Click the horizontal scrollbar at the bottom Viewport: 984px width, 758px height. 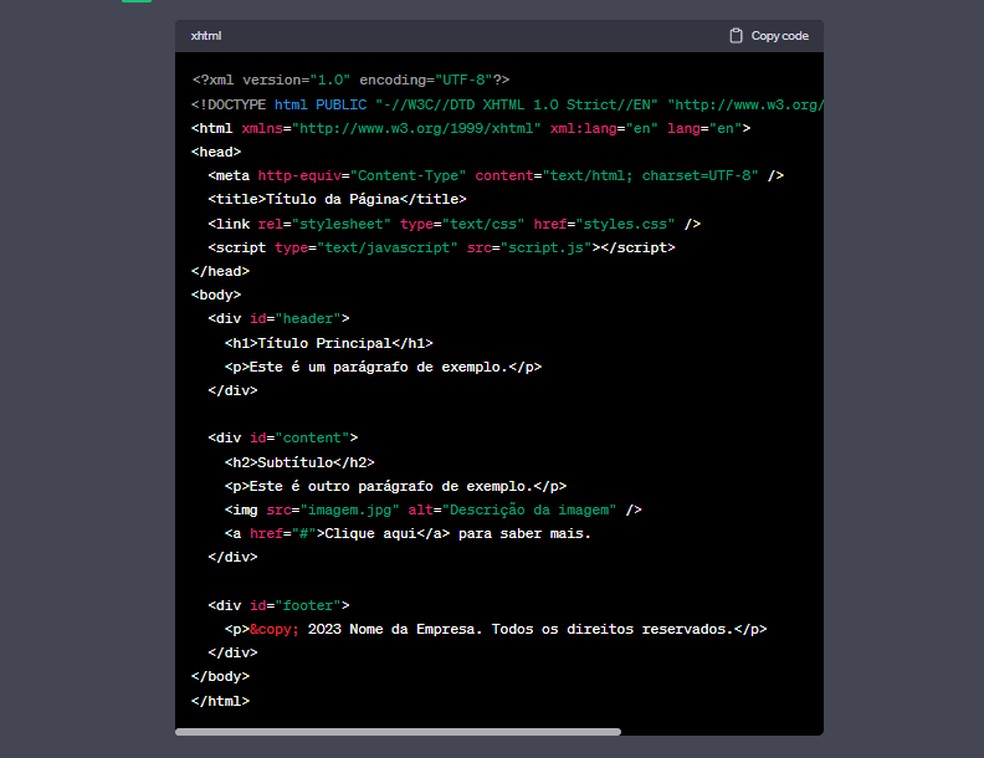400,731
